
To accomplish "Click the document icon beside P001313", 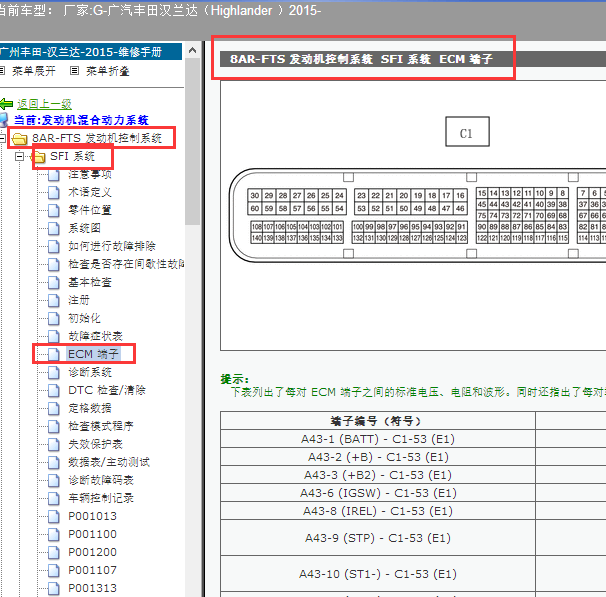I will tap(54, 588).
